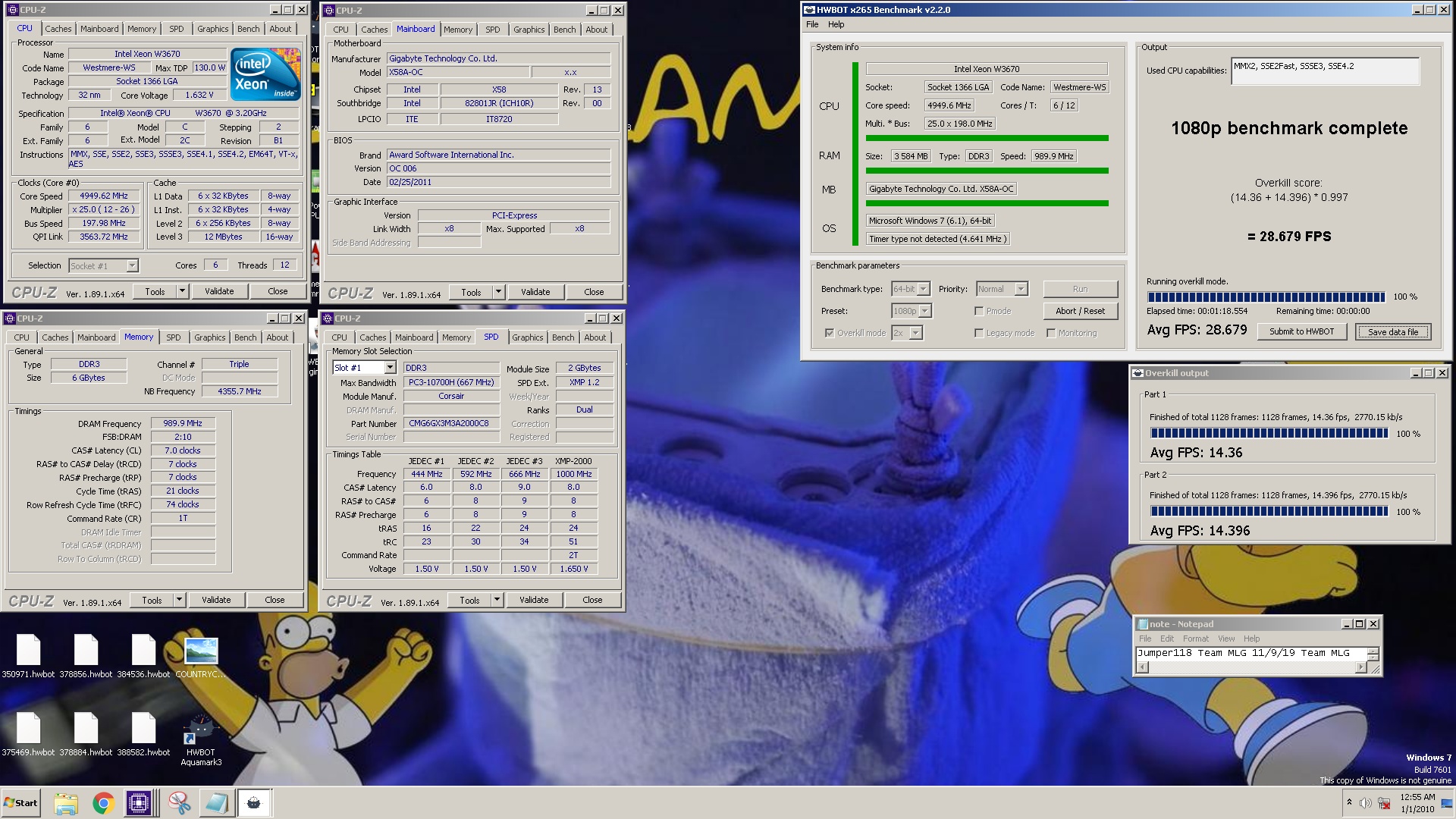This screenshot has width=1456, height=819.
Task: Enable Monitoring checkbox
Action: [x=1051, y=333]
